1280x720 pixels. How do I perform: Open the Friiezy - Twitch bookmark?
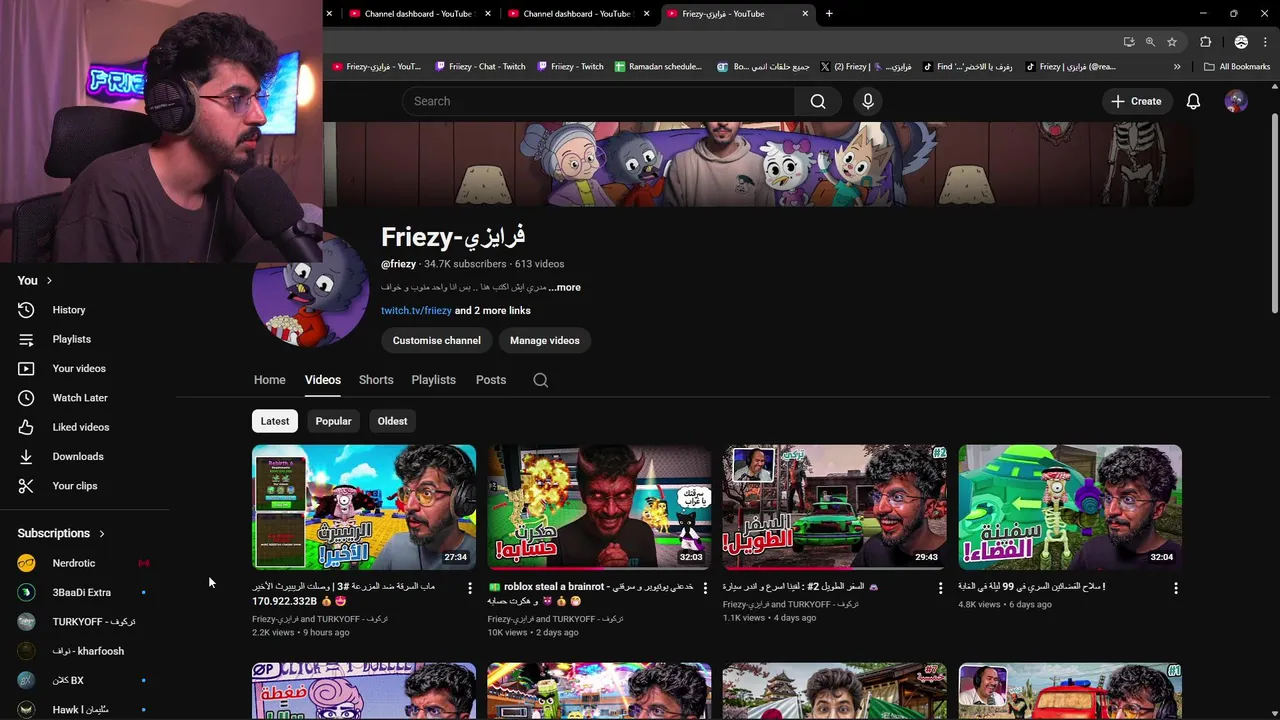(570, 67)
